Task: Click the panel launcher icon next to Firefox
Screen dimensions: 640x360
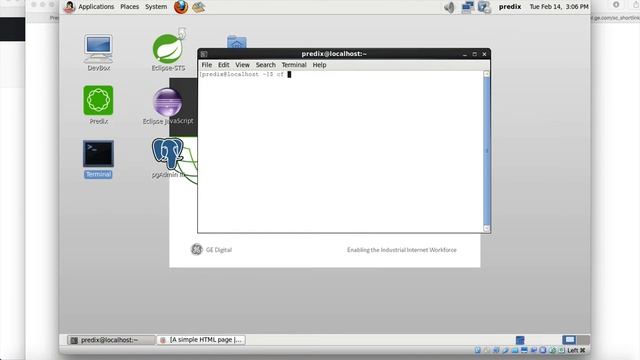Action: pyautogui.click(x=199, y=7)
